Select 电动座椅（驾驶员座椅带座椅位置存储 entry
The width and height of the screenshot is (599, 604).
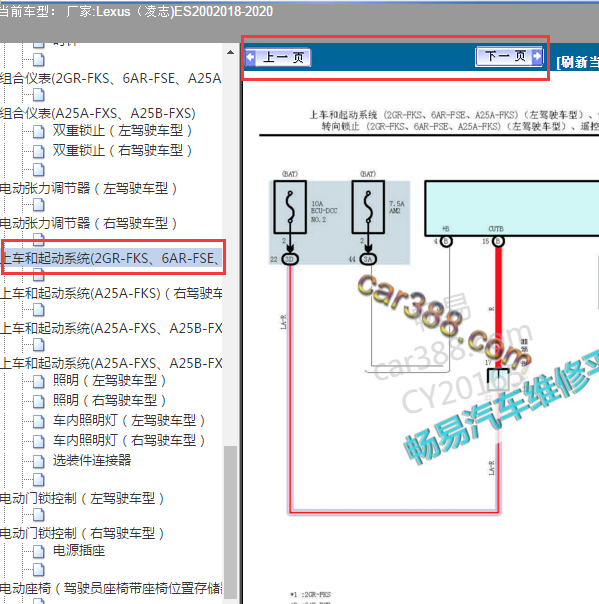click(x=111, y=588)
